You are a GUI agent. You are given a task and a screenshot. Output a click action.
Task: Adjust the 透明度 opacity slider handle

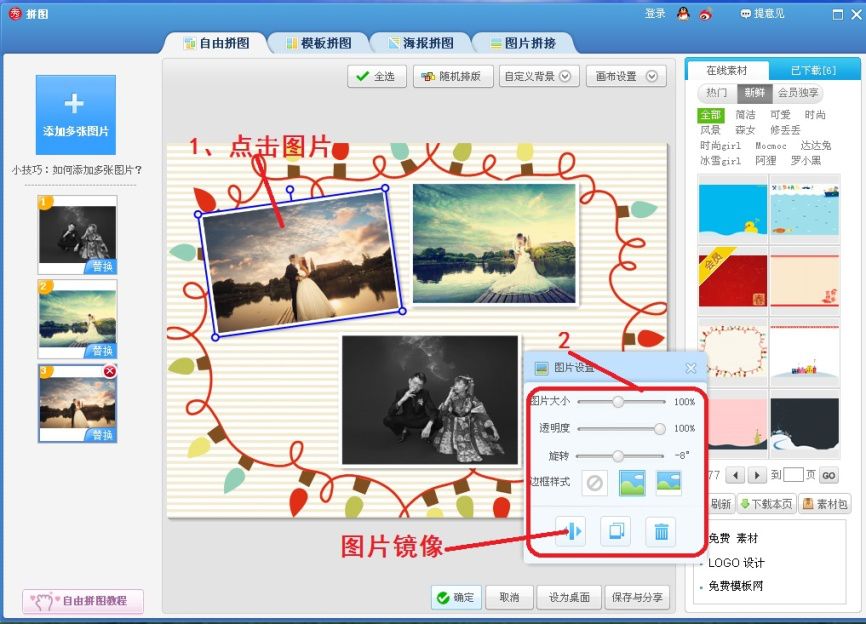659,429
